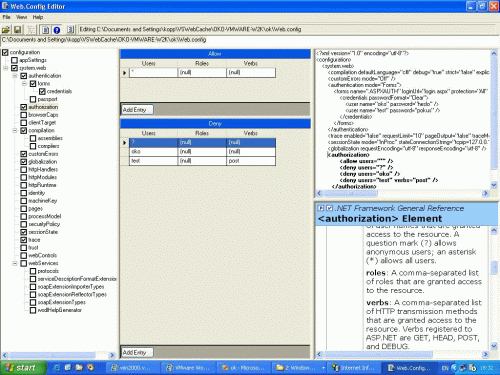Collapse the compilation tree node

pyautogui.click(x=15, y=131)
